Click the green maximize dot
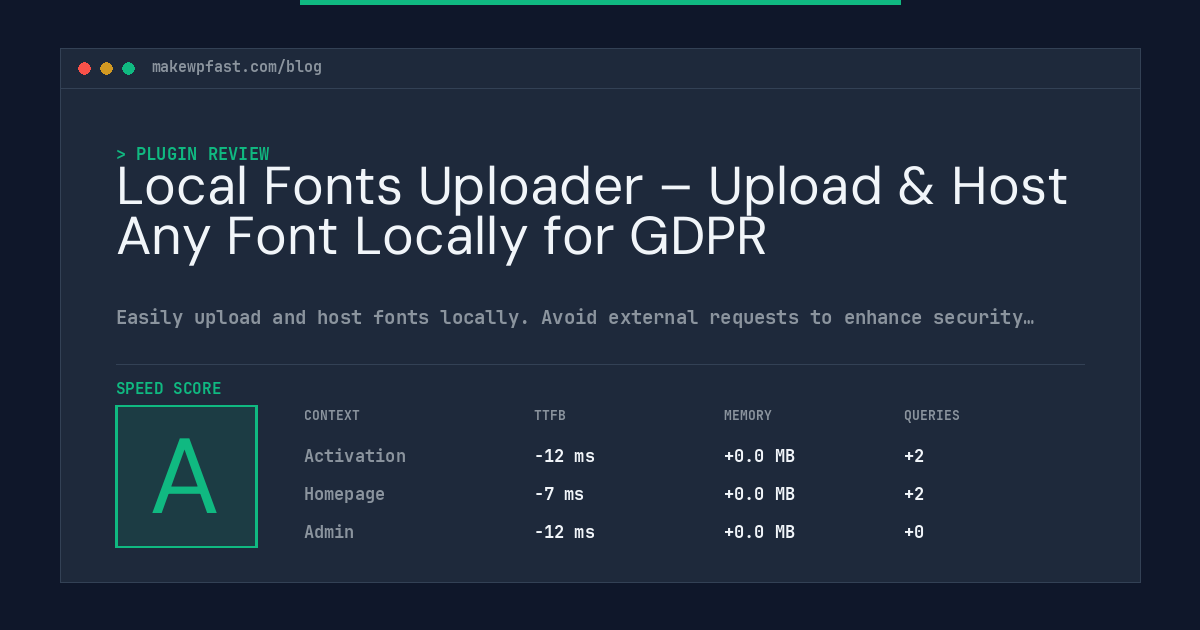1200x630 pixels. tap(128, 68)
